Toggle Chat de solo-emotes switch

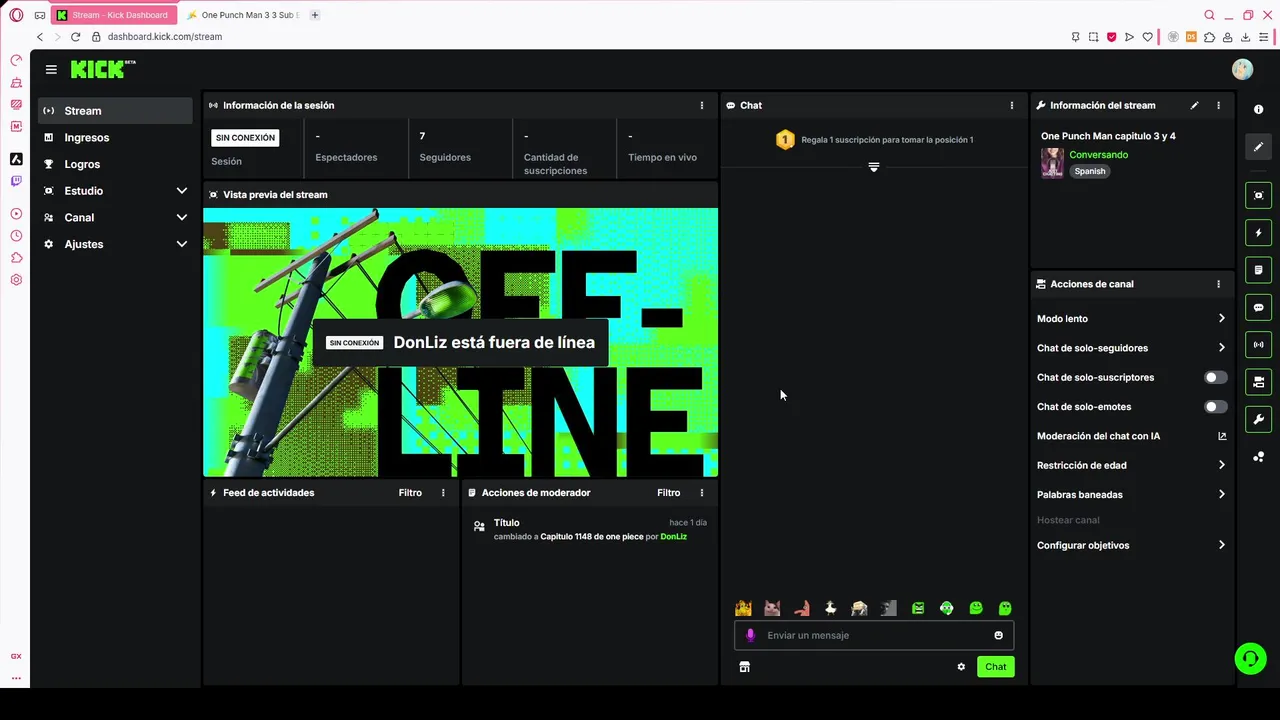click(1215, 407)
